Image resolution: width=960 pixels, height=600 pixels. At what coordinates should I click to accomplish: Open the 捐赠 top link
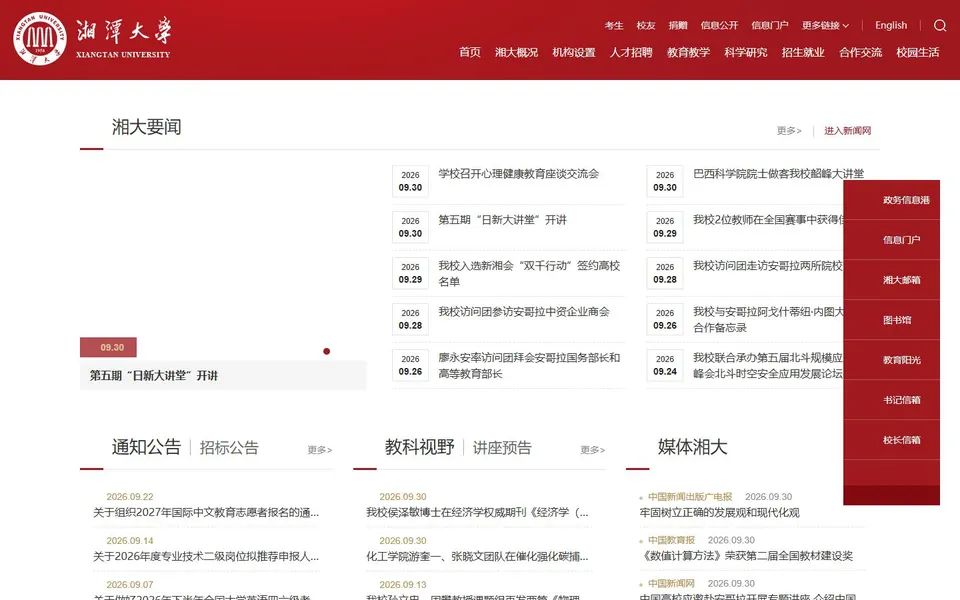[x=678, y=26]
